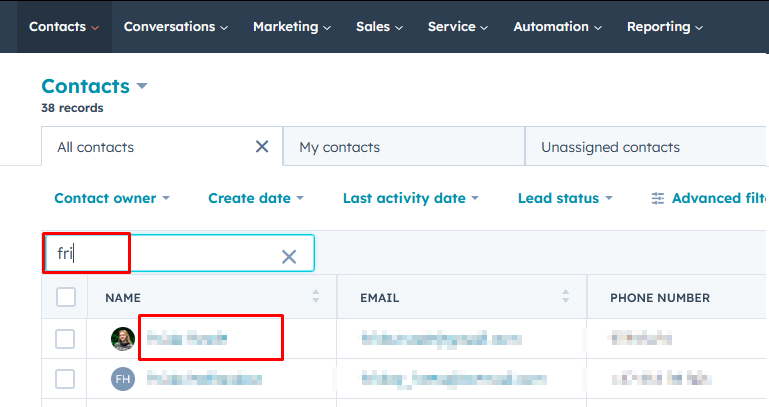Check the second contact row checkbox

pos(66,379)
